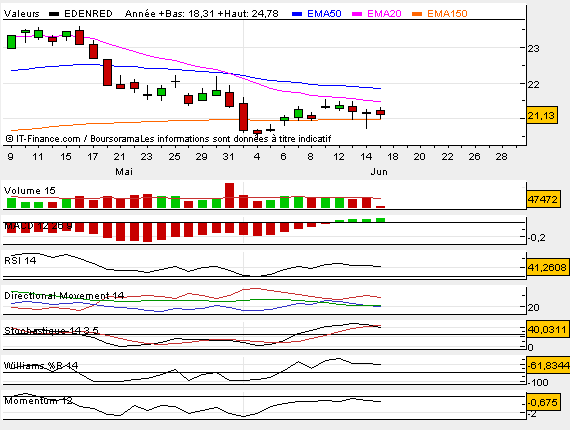The image size is (570, 430).
Task: Click the Volume 15 panel title
Action: [29, 190]
